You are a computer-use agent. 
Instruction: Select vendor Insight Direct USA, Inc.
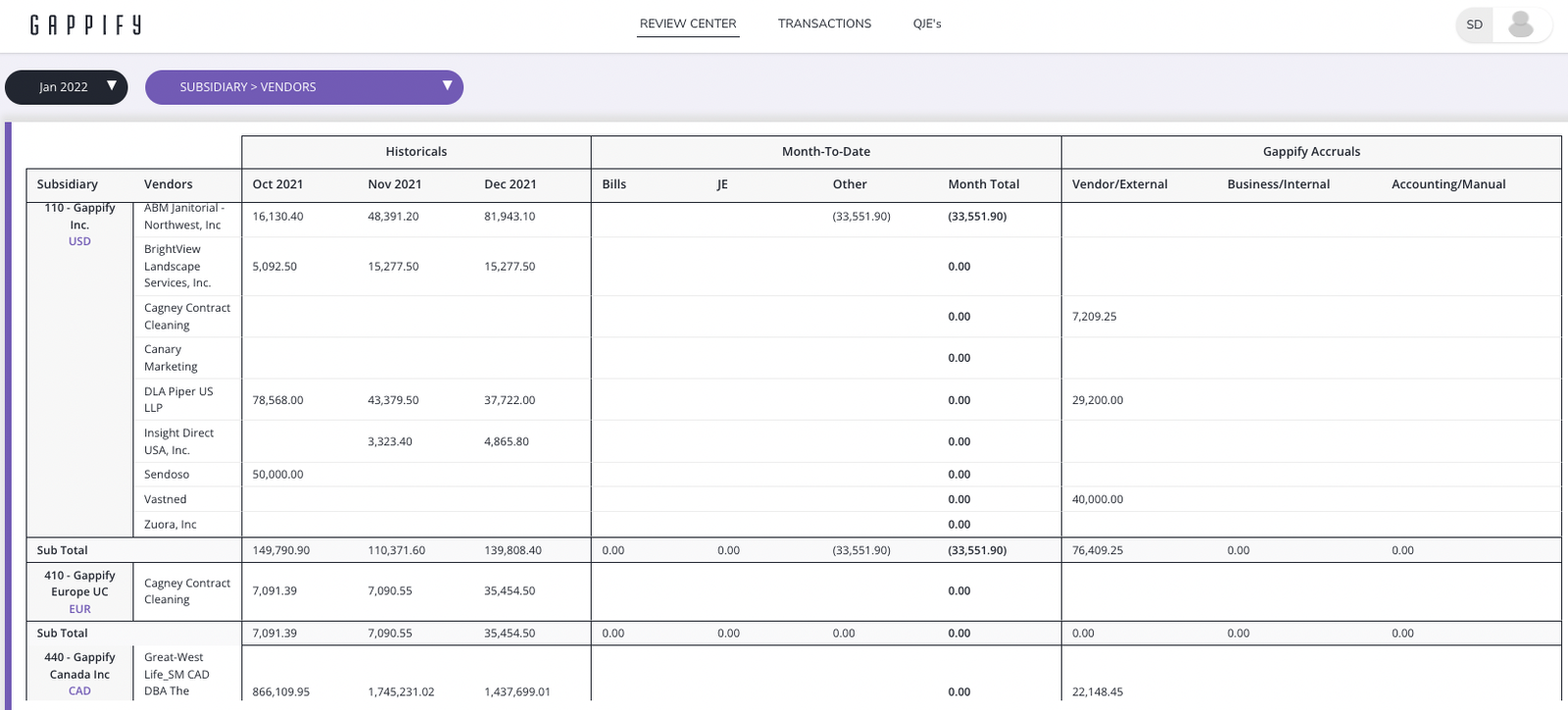(x=178, y=441)
